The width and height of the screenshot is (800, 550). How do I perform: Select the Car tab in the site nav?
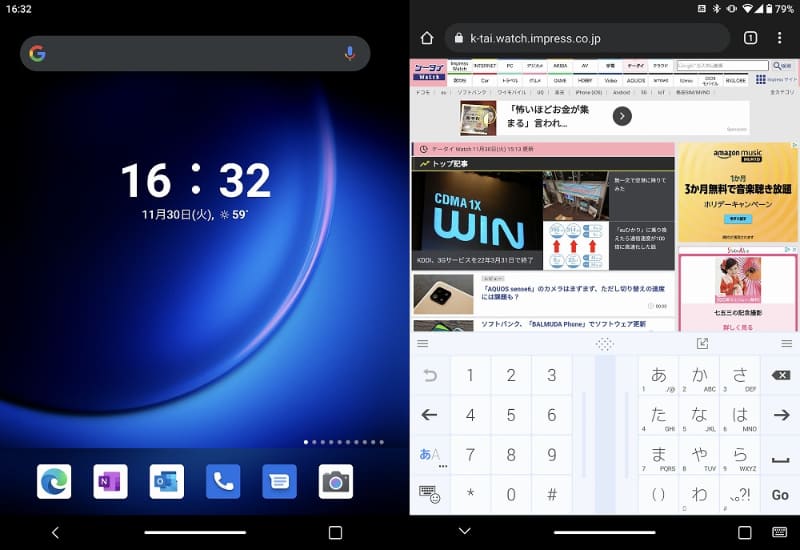pyautogui.click(x=485, y=81)
